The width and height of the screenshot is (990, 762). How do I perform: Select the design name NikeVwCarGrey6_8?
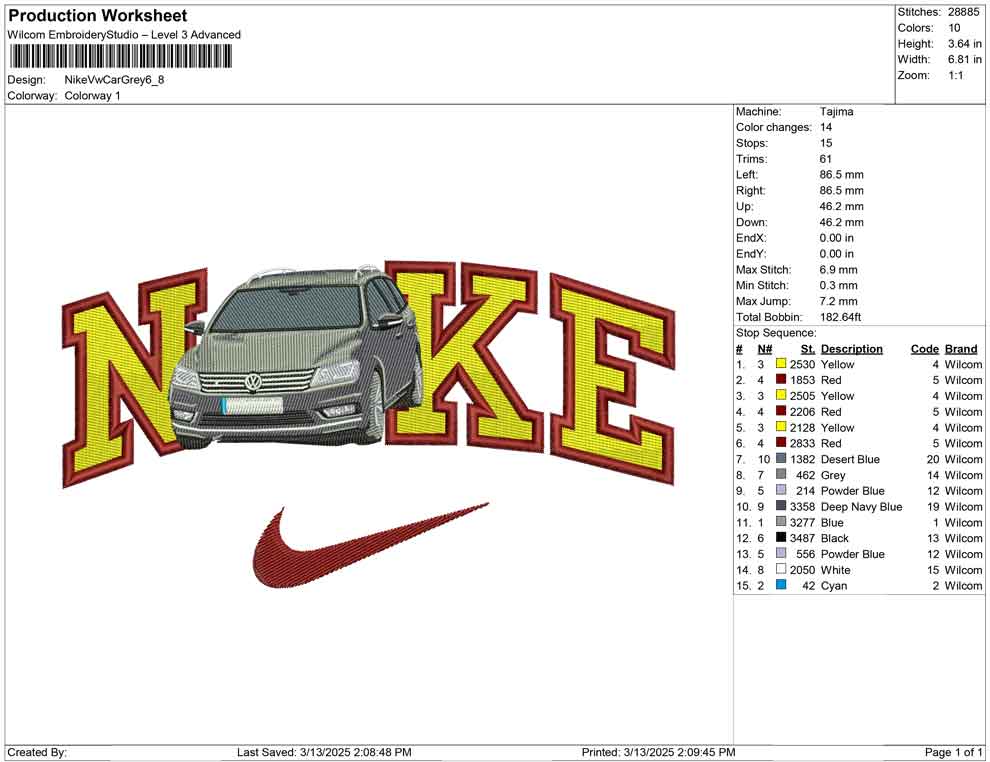(114, 80)
